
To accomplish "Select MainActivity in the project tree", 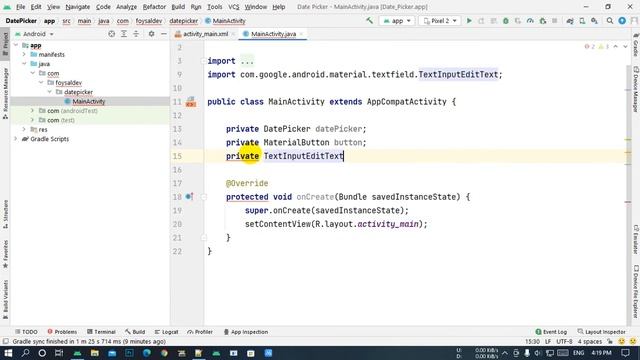I will pos(89,101).
